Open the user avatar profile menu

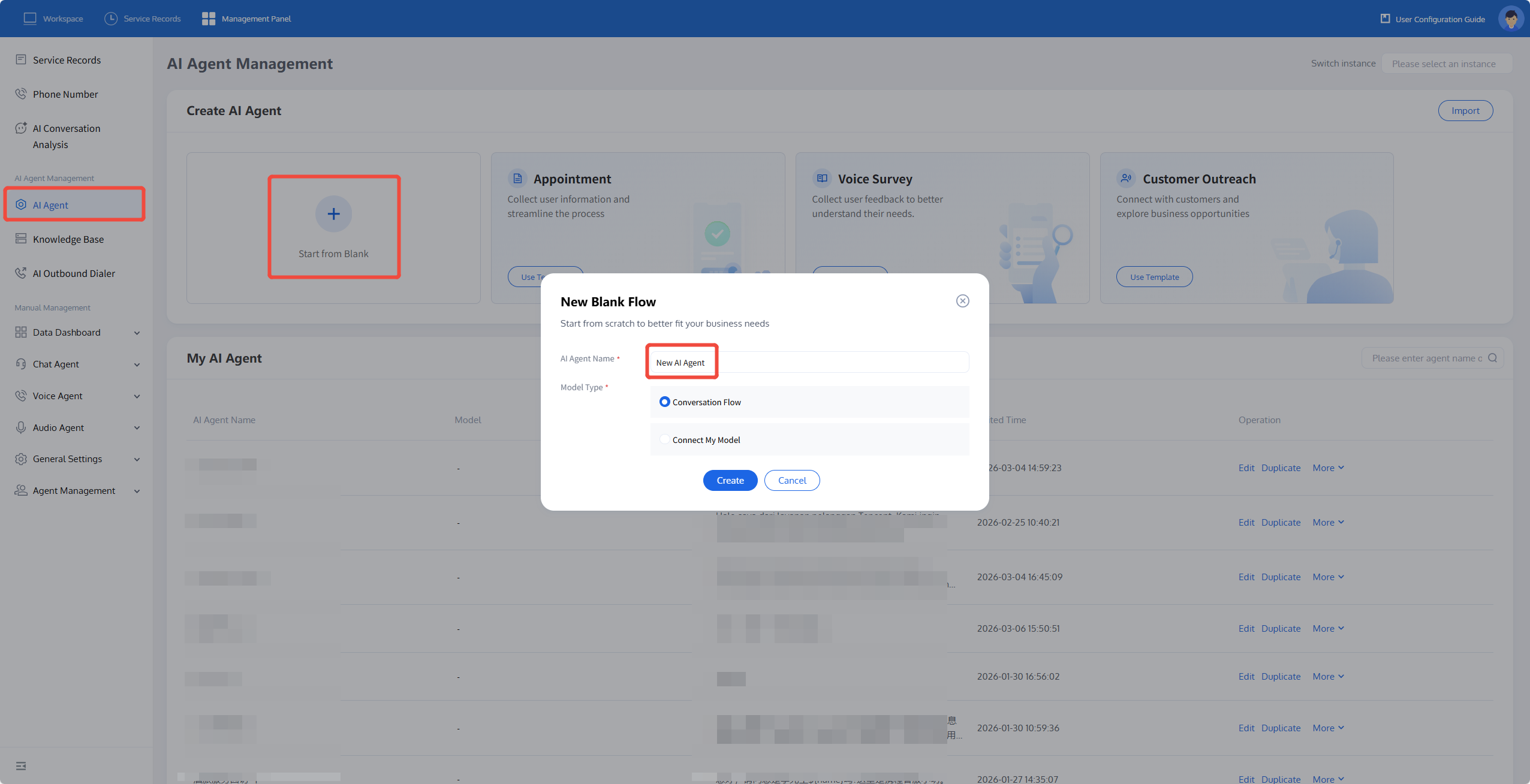pyautogui.click(x=1510, y=19)
